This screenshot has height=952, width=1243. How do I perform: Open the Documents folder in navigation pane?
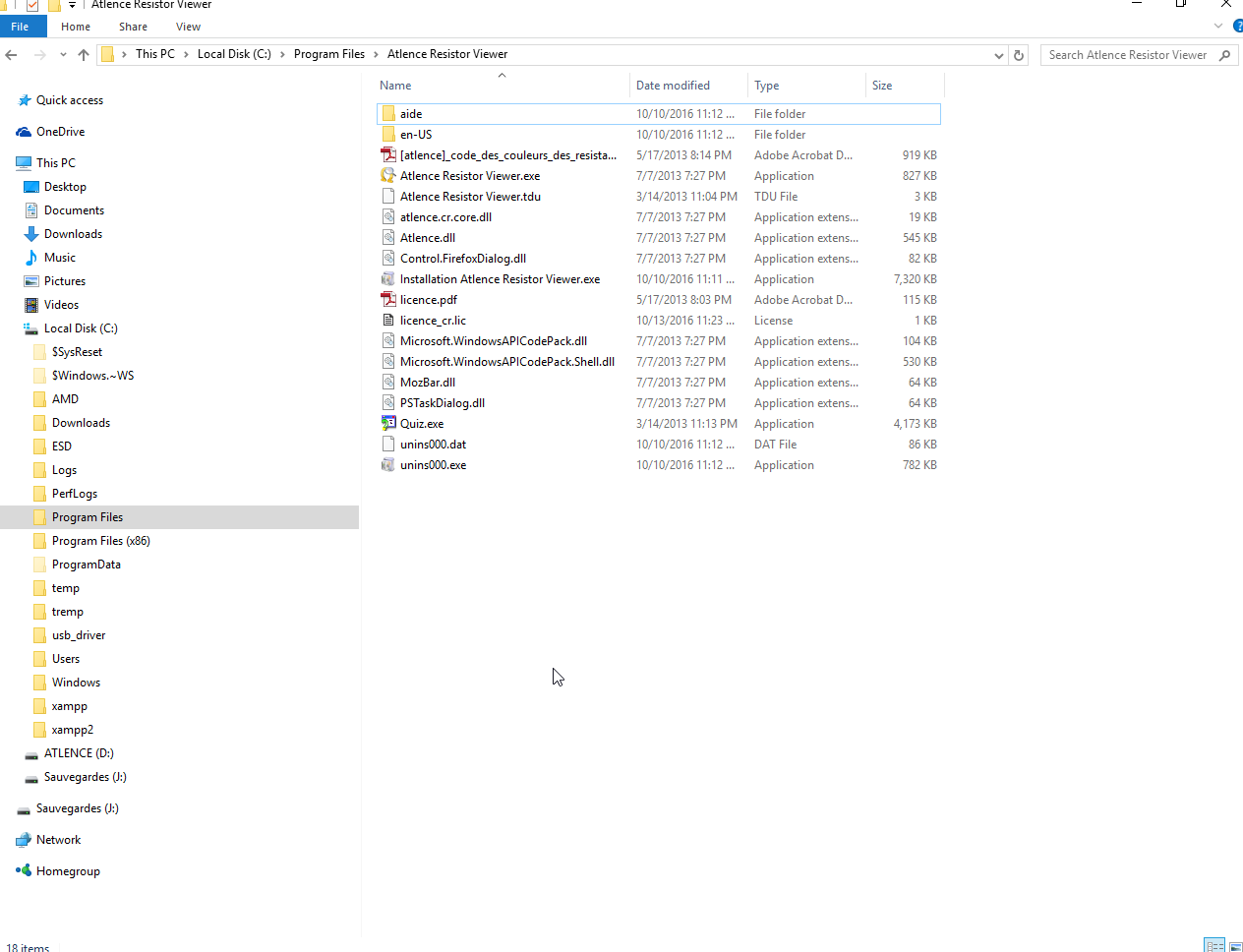coord(74,210)
